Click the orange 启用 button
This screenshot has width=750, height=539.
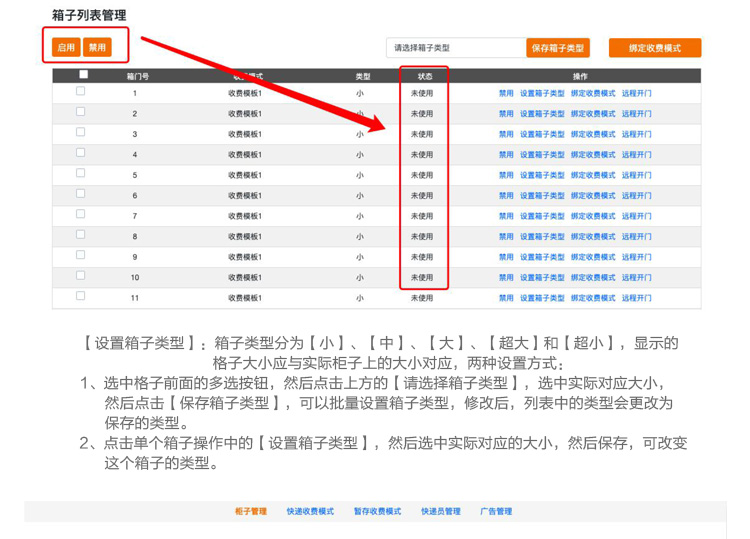66,47
